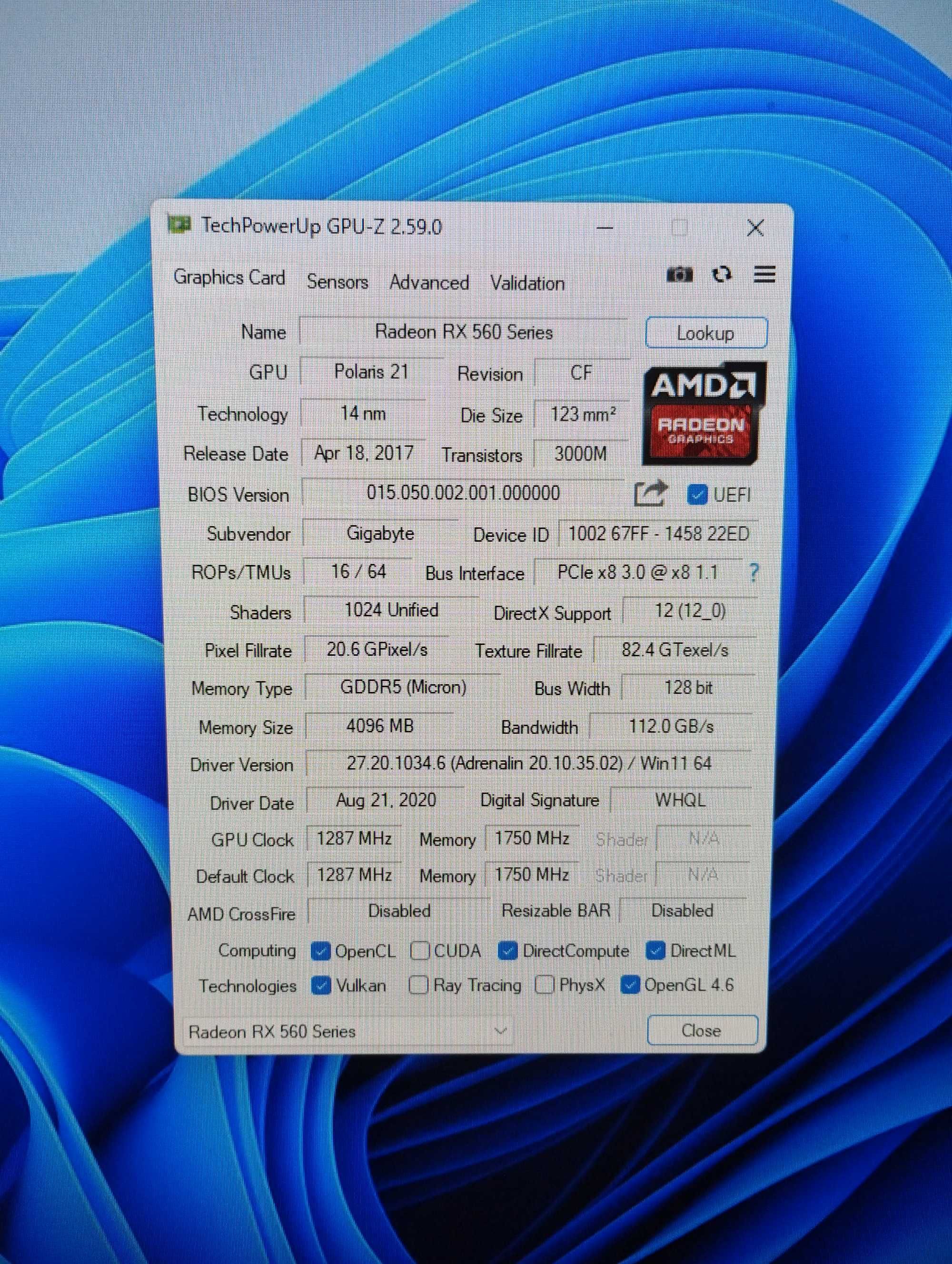Click Texture Fillrate 82.4 GTexel/s
The image size is (952, 1264).
pos(675,650)
